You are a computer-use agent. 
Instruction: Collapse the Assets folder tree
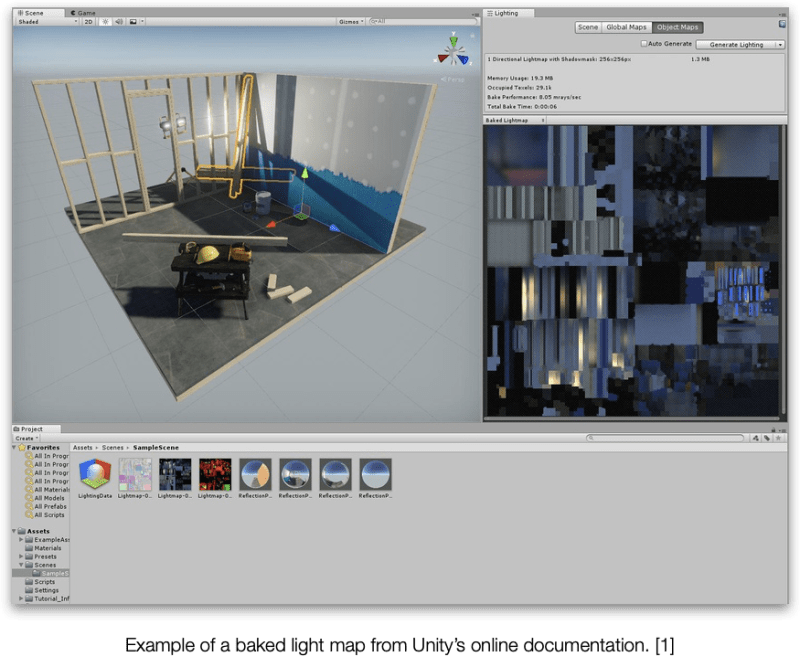[14, 531]
